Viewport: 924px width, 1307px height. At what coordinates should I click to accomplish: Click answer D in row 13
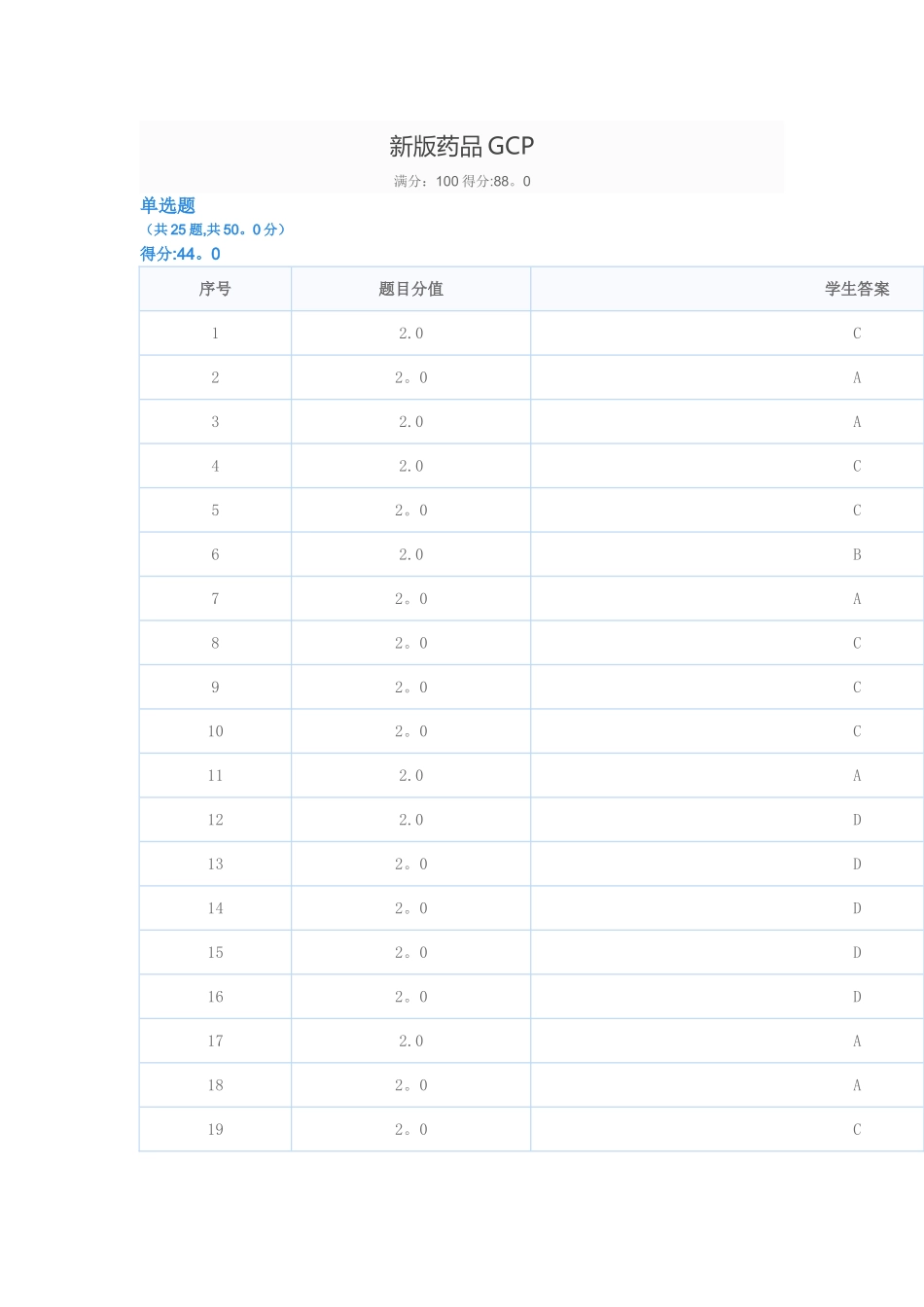(x=857, y=865)
